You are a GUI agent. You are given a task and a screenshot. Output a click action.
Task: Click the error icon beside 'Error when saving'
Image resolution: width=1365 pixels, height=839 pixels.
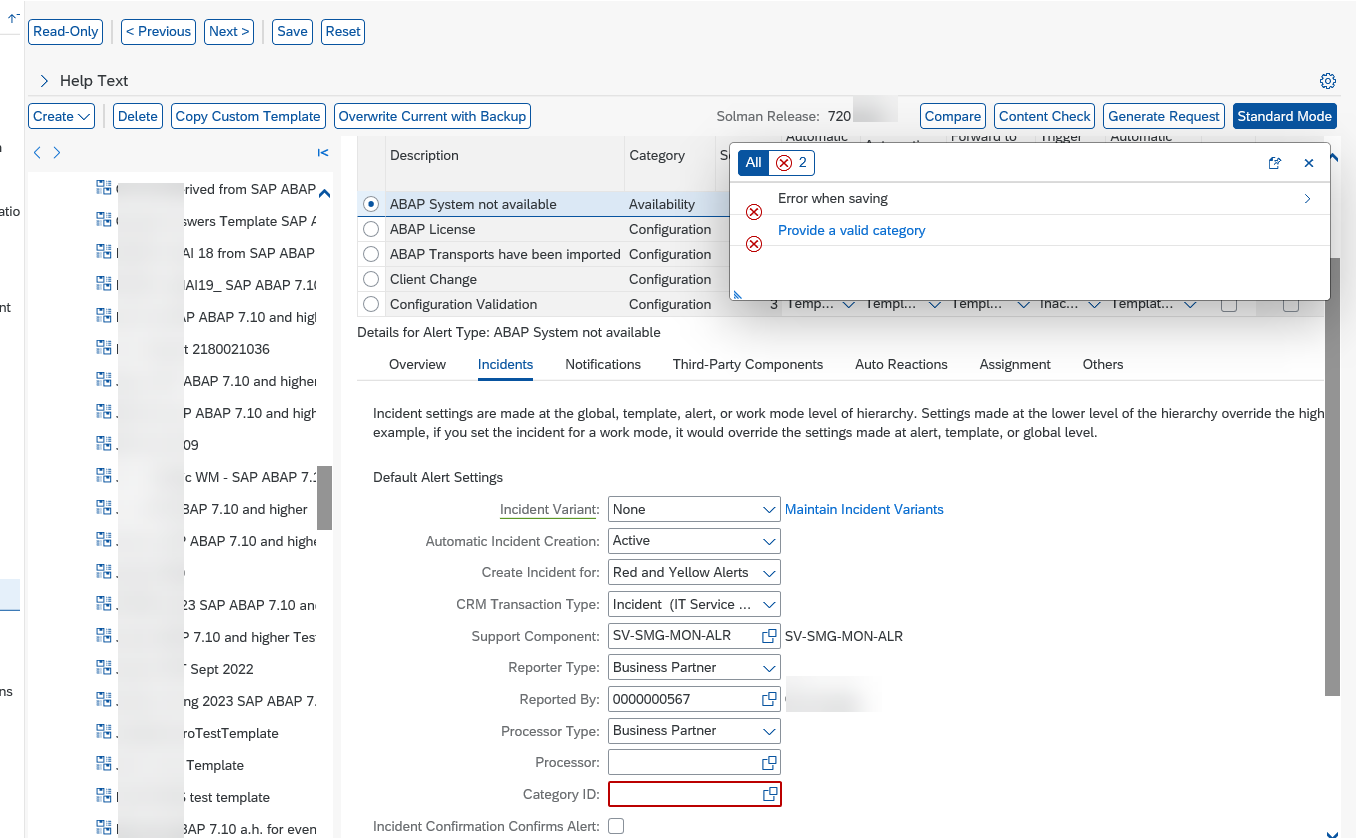pos(754,212)
